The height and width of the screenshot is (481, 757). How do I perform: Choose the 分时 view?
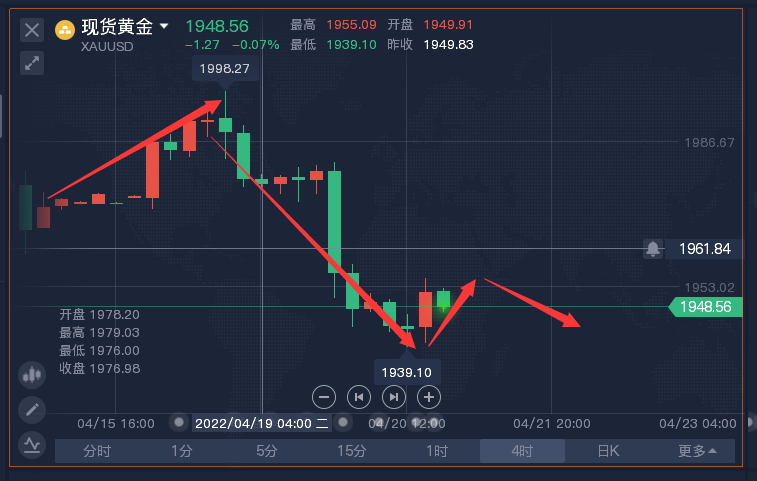pos(97,451)
